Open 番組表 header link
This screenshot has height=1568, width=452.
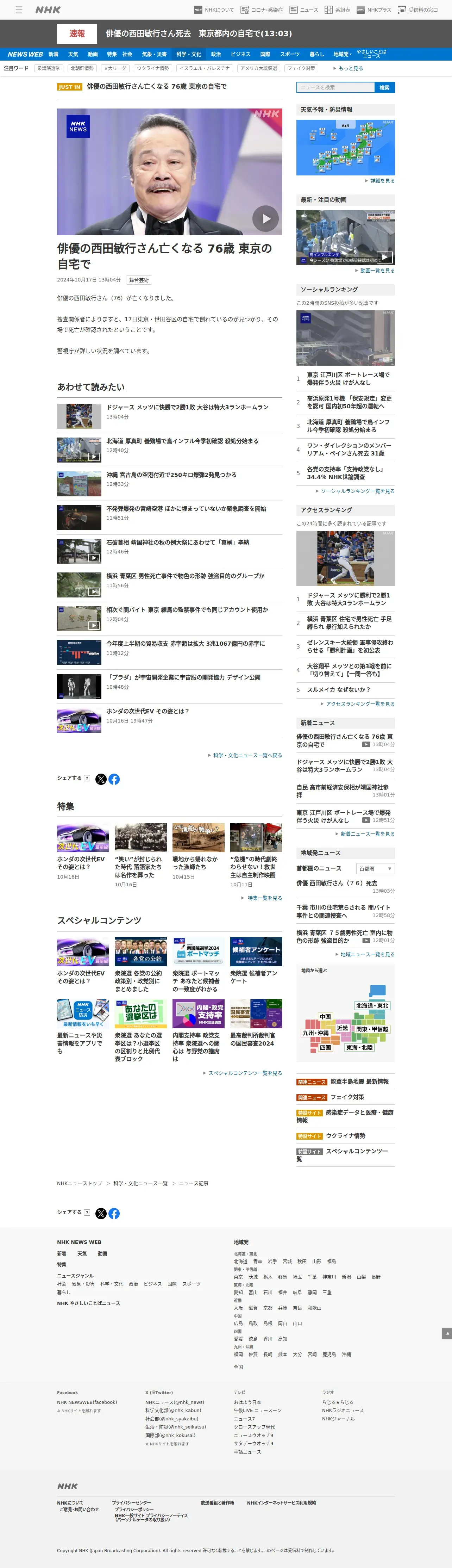point(337,10)
